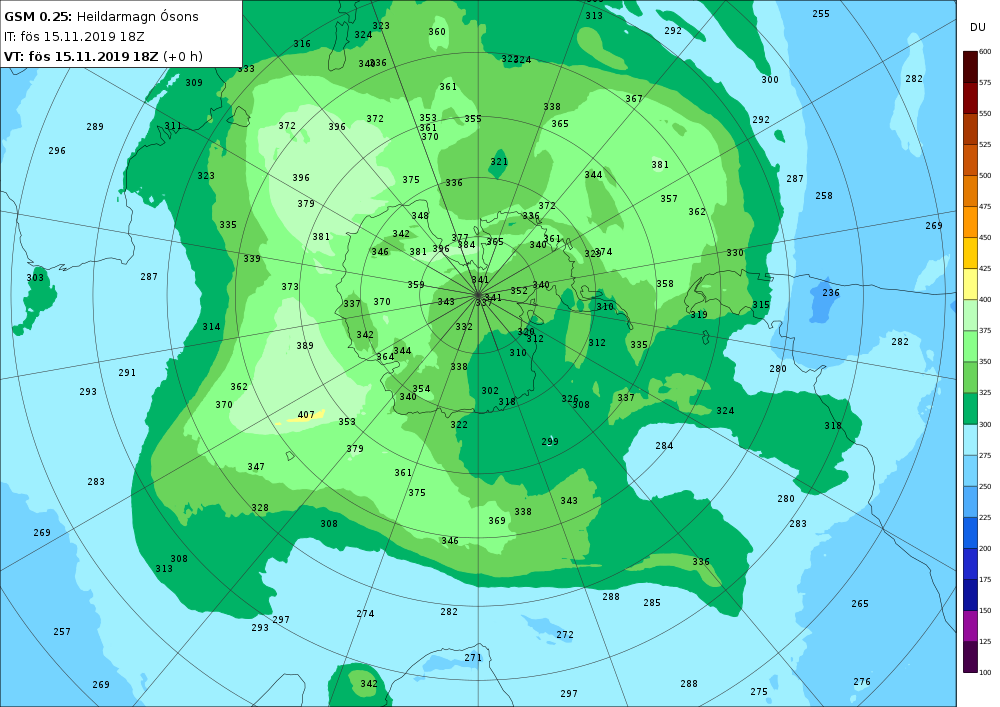Click the '291' ozone value
1000x707 pixels.
coord(127,372)
